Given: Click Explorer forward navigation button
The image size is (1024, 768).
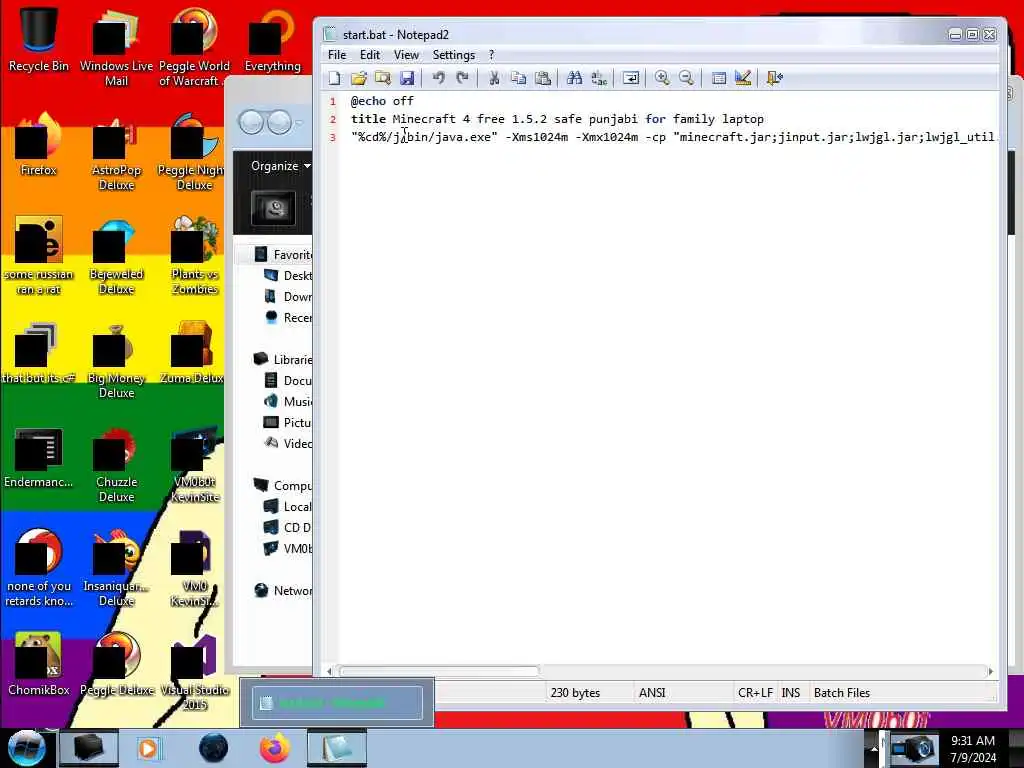Looking at the screenshot, I should point(280,122).
